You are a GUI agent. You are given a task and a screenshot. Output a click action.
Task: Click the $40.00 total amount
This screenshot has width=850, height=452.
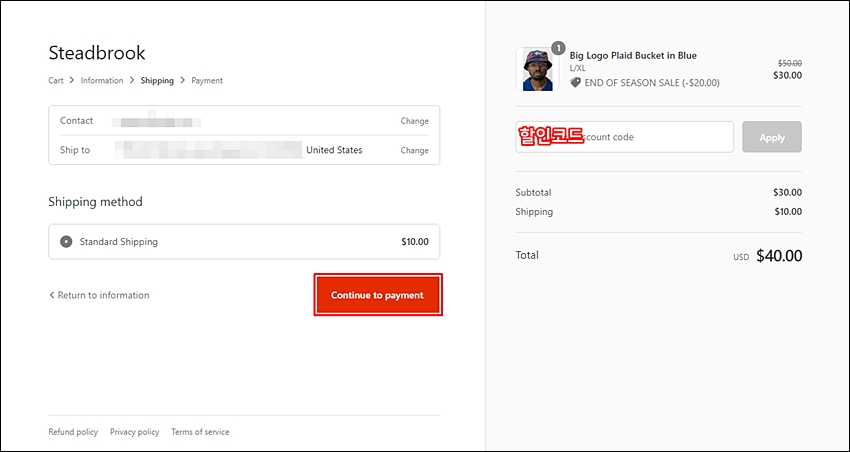(x=779, y=256)
